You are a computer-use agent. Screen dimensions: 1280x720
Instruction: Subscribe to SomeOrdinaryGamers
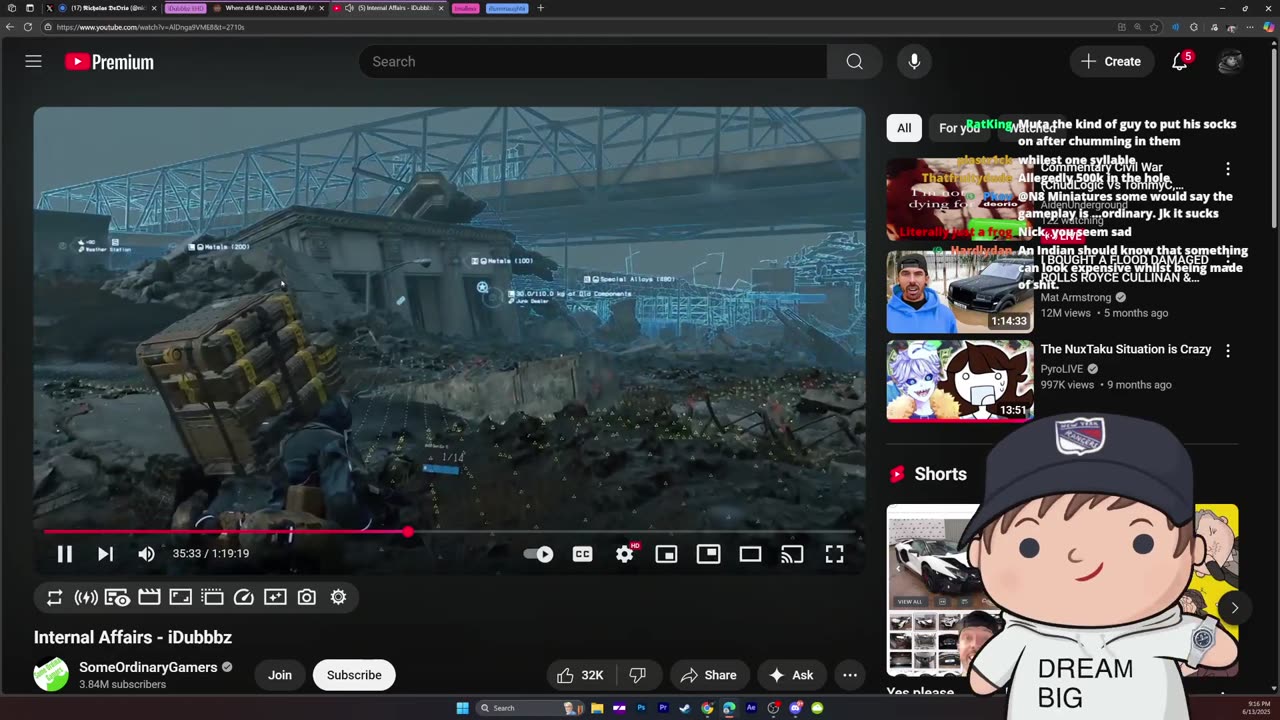(x=354, y=675)
